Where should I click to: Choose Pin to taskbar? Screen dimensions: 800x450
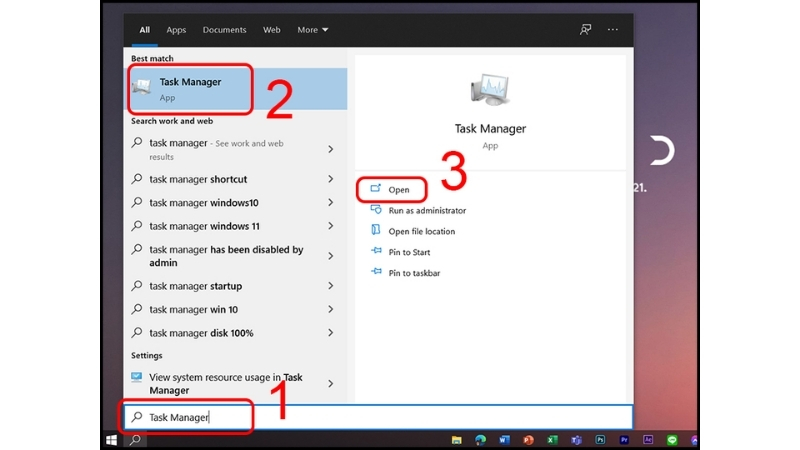414,273
